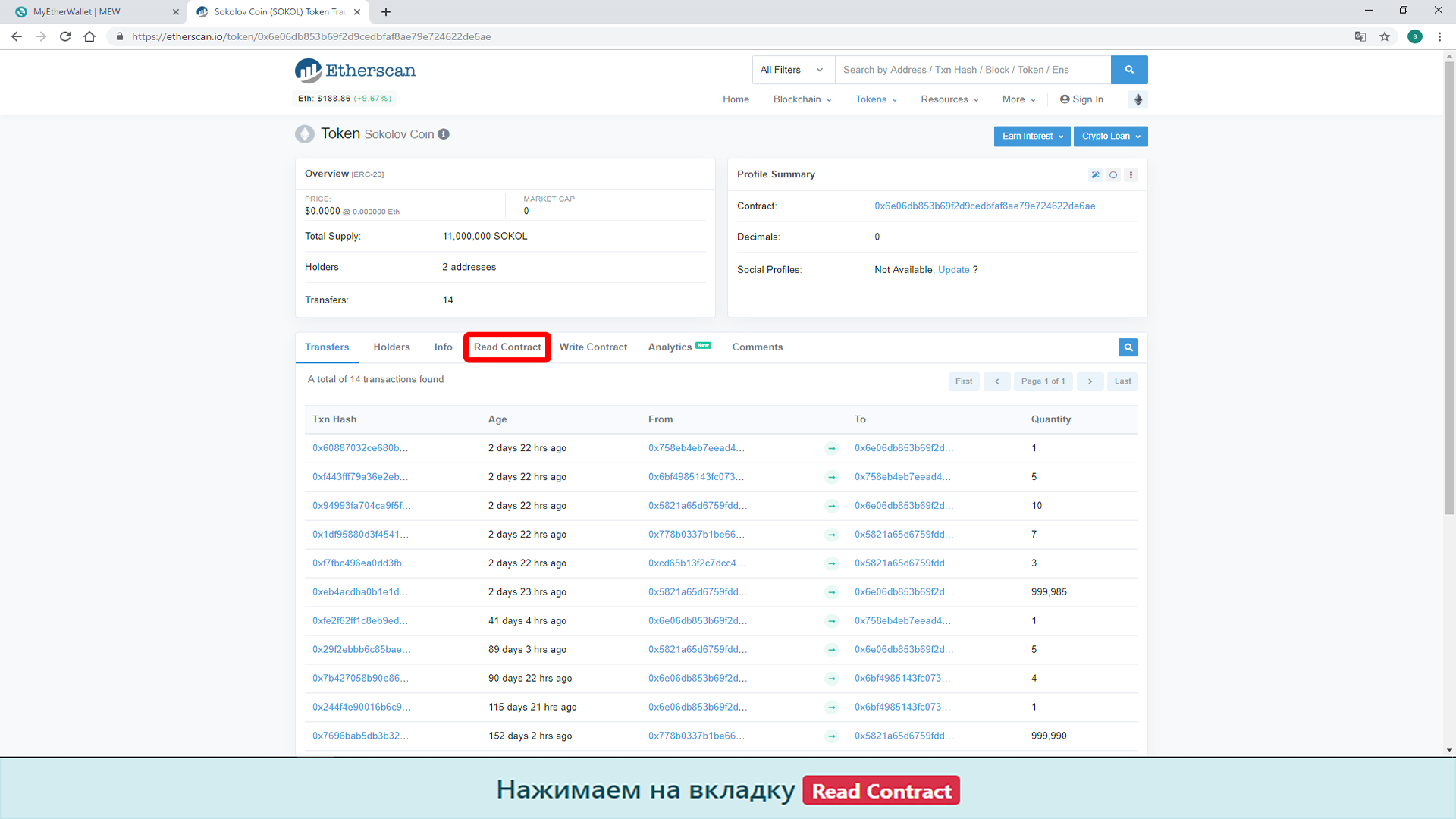Open the Read Contract tab

pyautogui.click(x=507, y=347)
